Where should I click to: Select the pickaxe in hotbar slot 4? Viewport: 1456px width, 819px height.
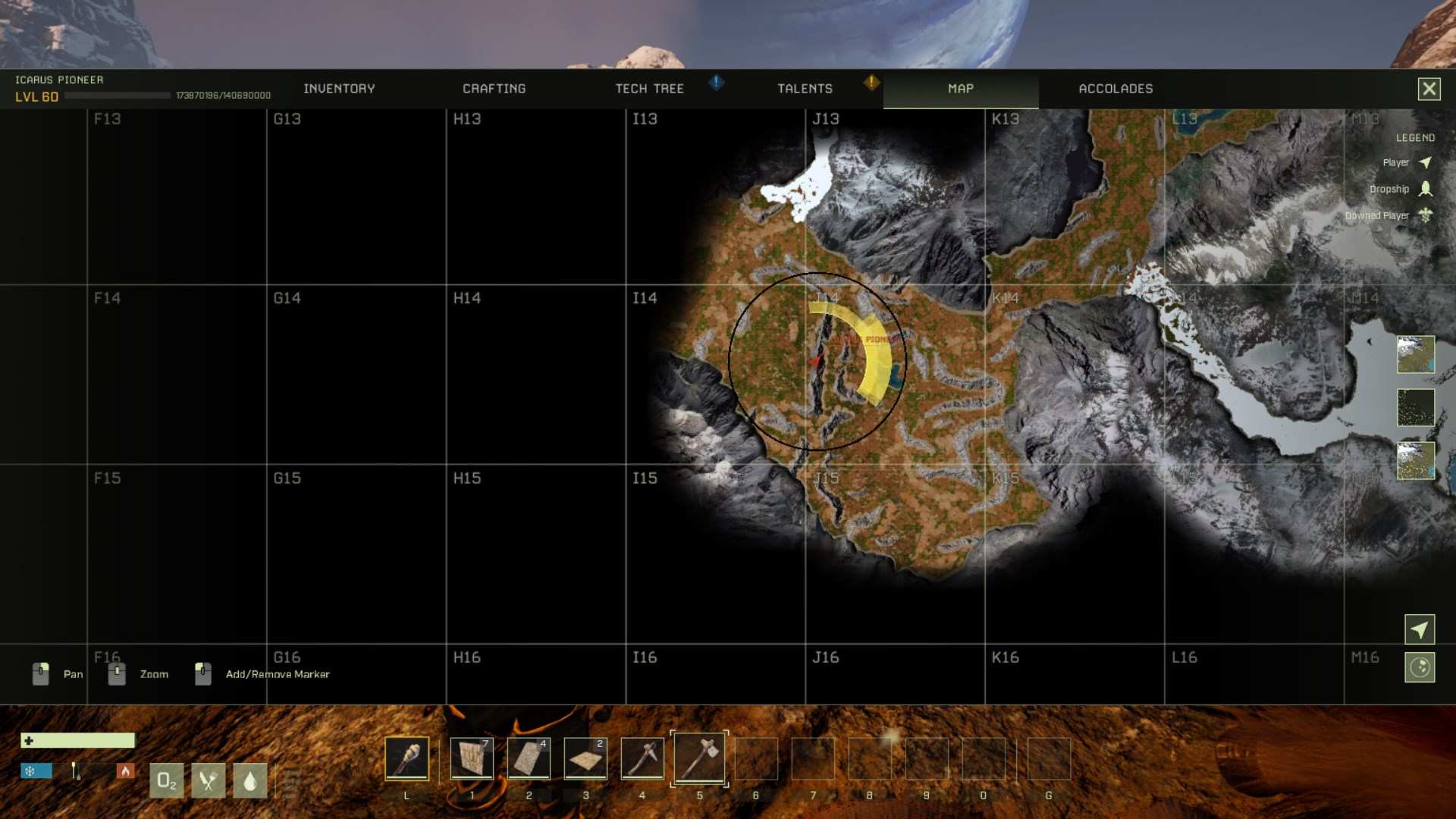(x=642, y=758)
